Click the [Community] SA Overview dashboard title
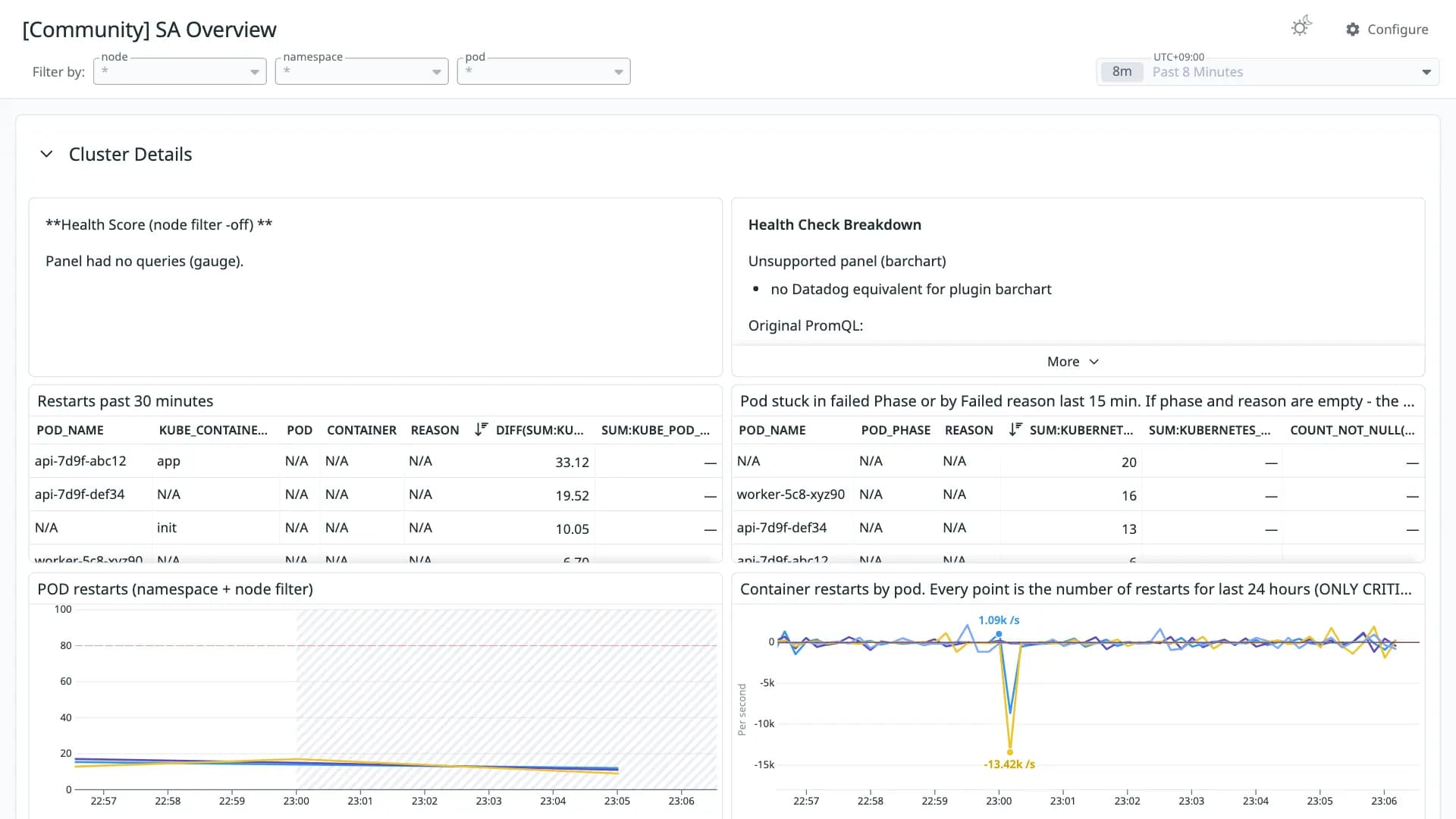 pyautogui.click(x=149, y=30)
